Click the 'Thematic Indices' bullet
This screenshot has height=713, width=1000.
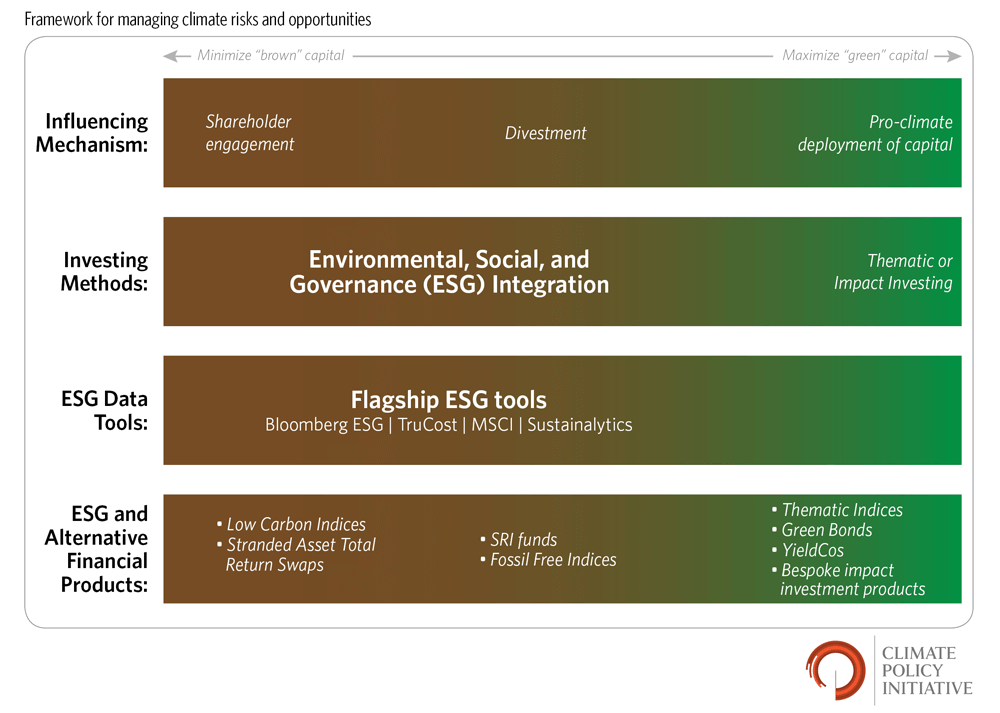click(x=837, y=510)
